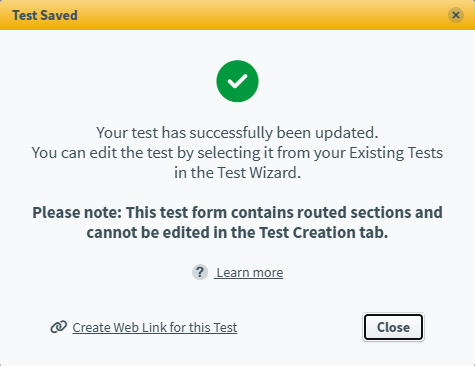Click "cannot be edited in the" bold line
475x366 pixels.
237,232
